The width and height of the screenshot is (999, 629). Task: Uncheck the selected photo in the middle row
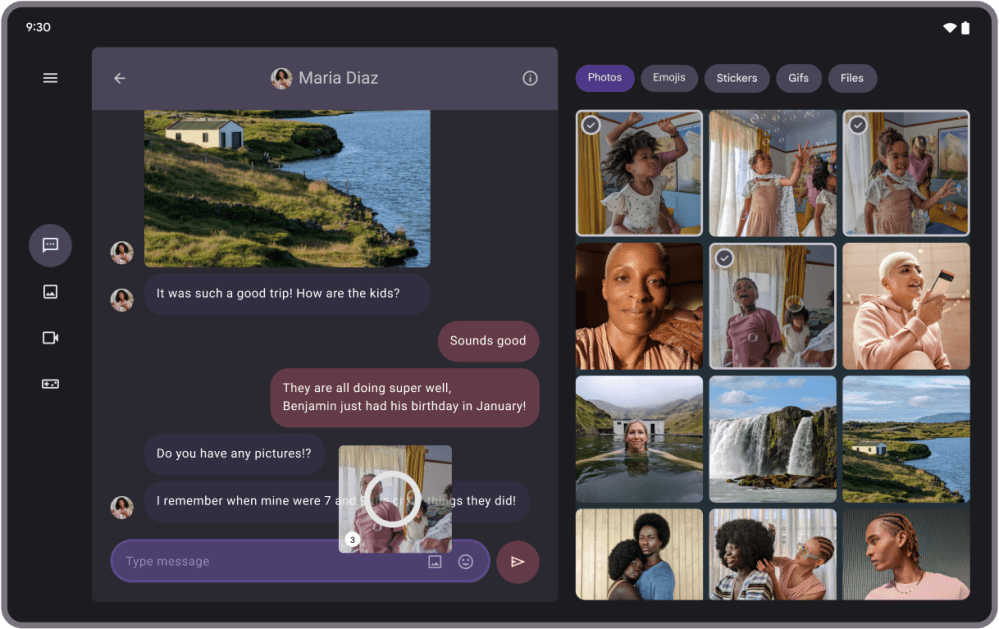click(725, 258)
